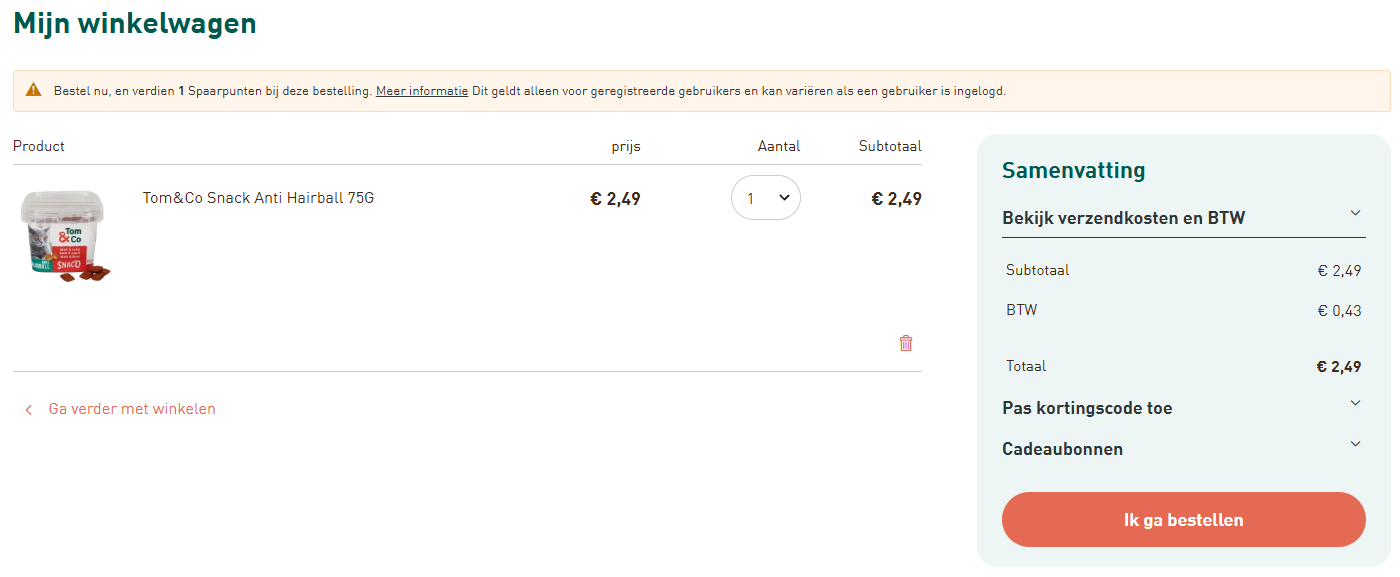Click the Samenvatting heading in summary box
Viewport: 1400px width, 577px height.
pyautogui.click(x=1073, y=170)
